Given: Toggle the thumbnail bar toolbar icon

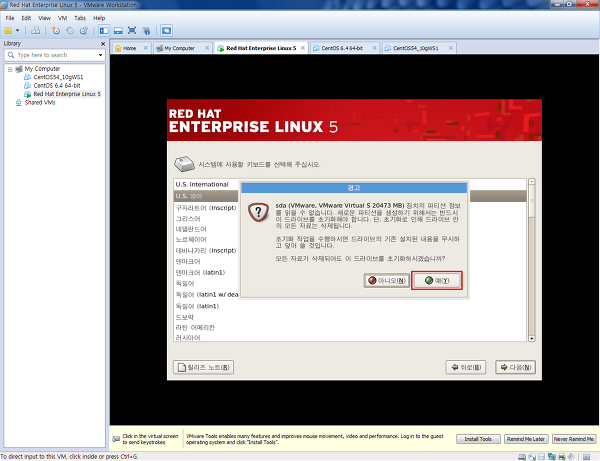Looking at the screenshot, I should click(118, 30).
